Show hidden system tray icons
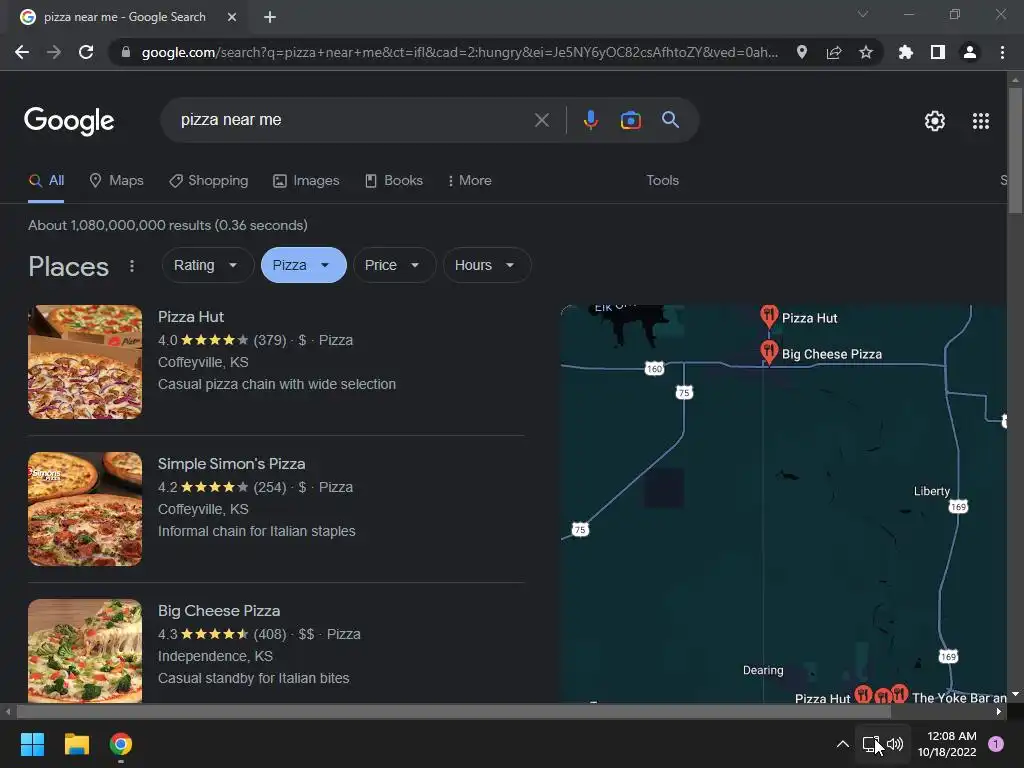1024x768 pixels. click(842, 744)
